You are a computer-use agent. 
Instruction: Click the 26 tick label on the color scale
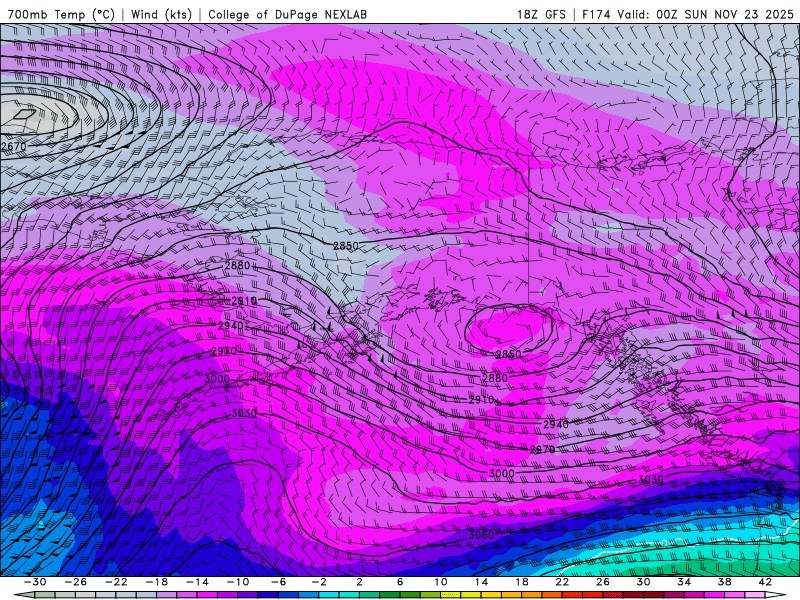point(603,582)
